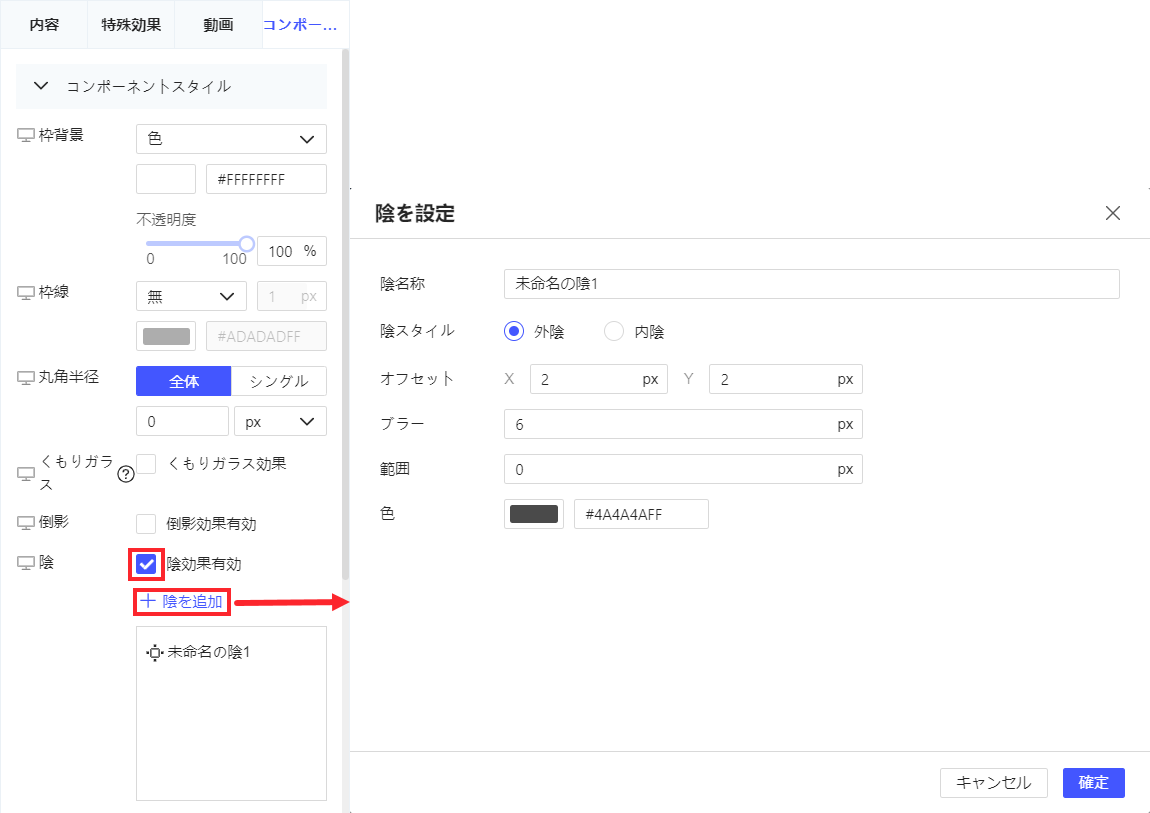Viewport: 1150px width, 813px height.
Task: Click the #4A4A4AFF shadow color field
Action: point(641,514)
